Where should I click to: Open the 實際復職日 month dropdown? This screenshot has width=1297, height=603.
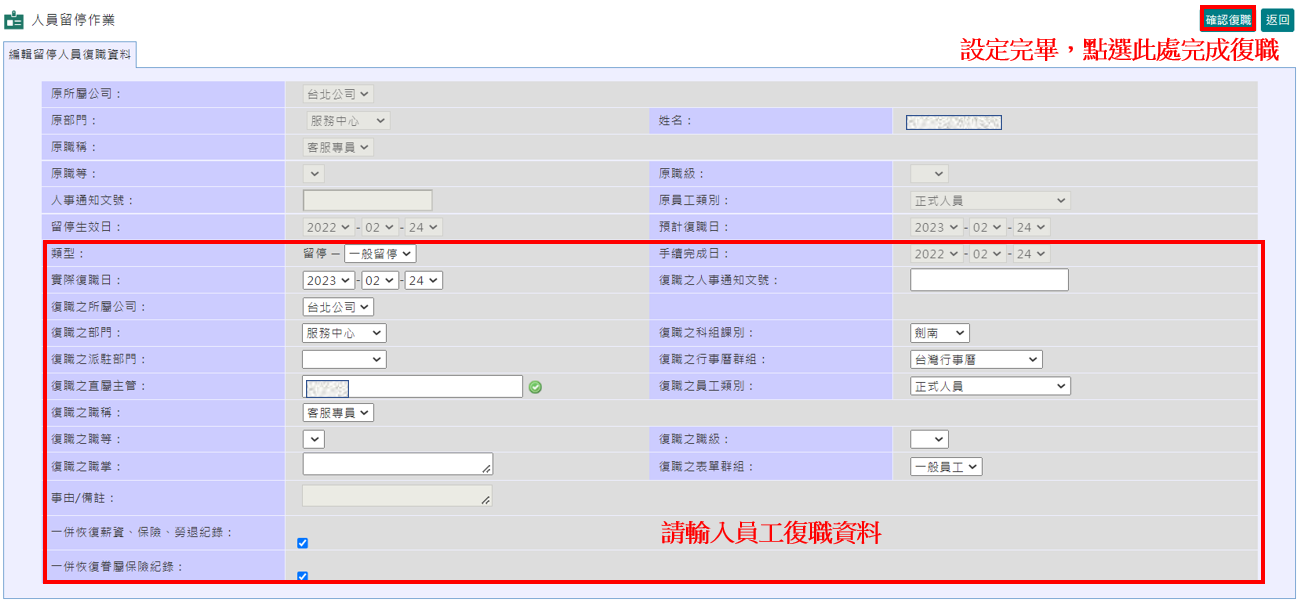pos(379,280)
